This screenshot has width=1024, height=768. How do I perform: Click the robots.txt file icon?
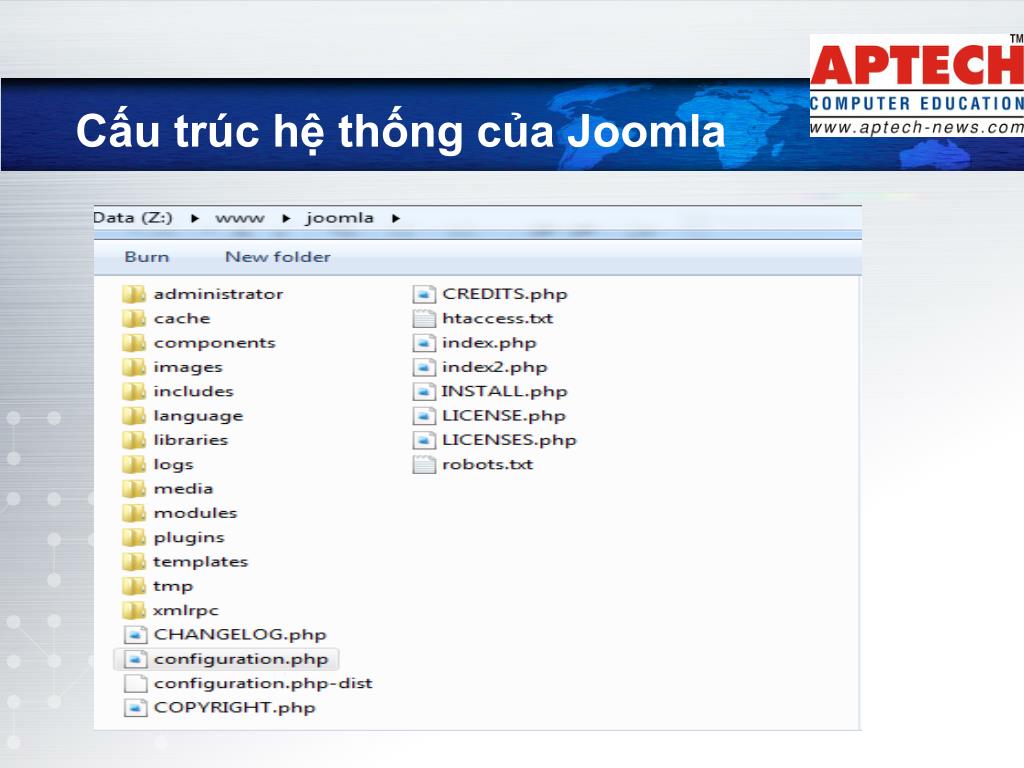(424, 464)
